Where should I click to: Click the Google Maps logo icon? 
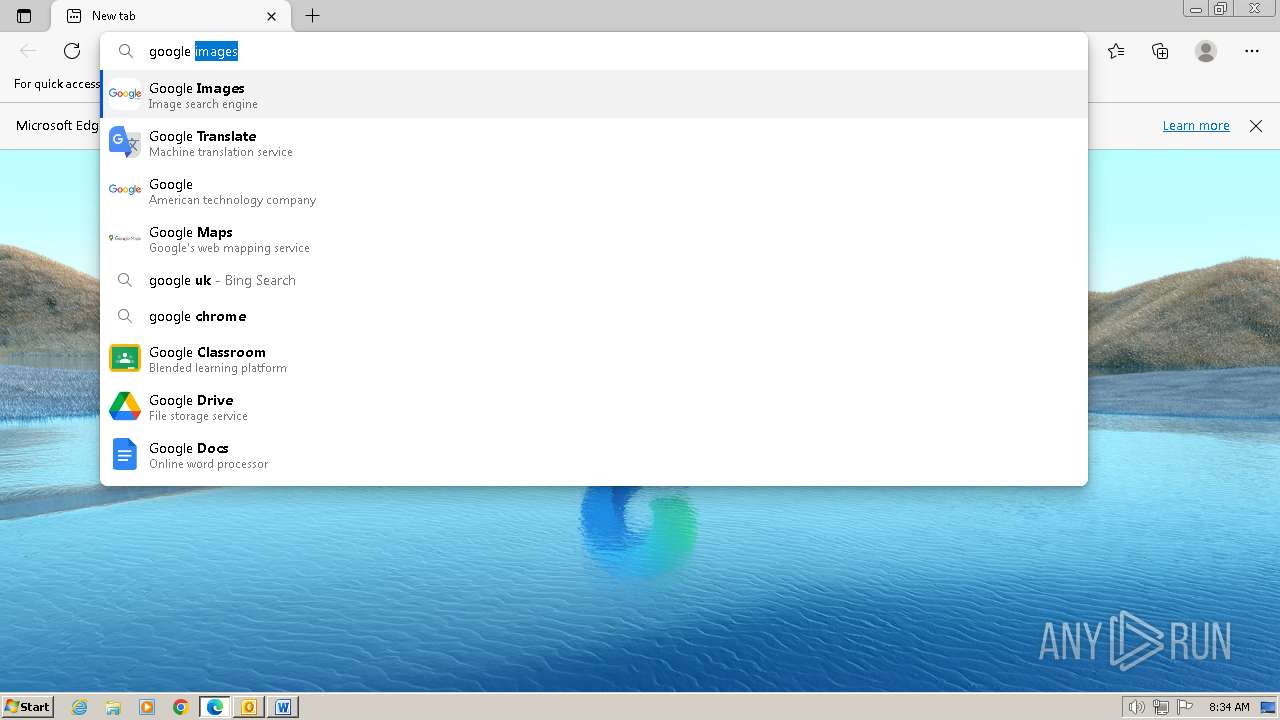125,238
